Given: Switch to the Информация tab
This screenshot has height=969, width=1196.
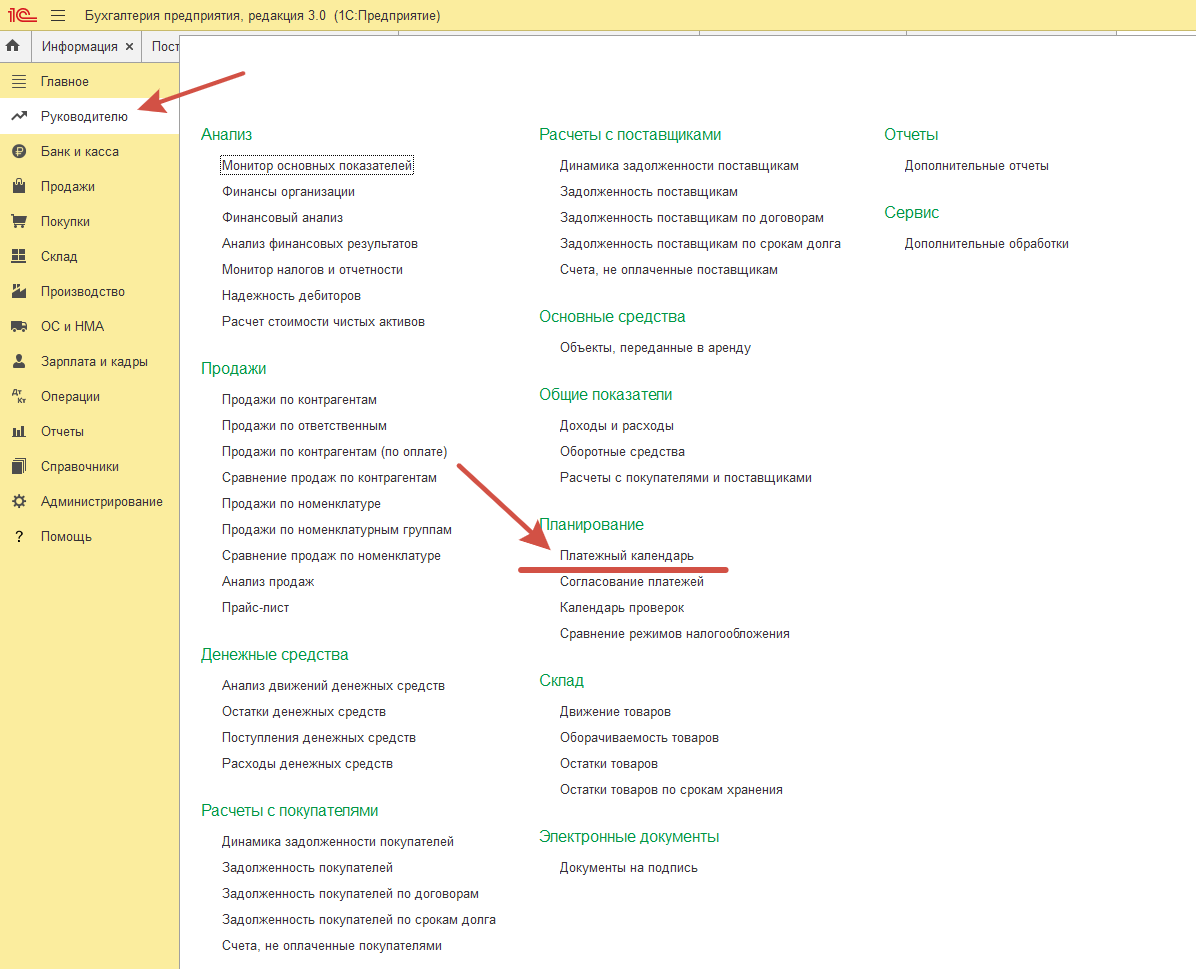Looking at the screenshot, I should (79, 47).
